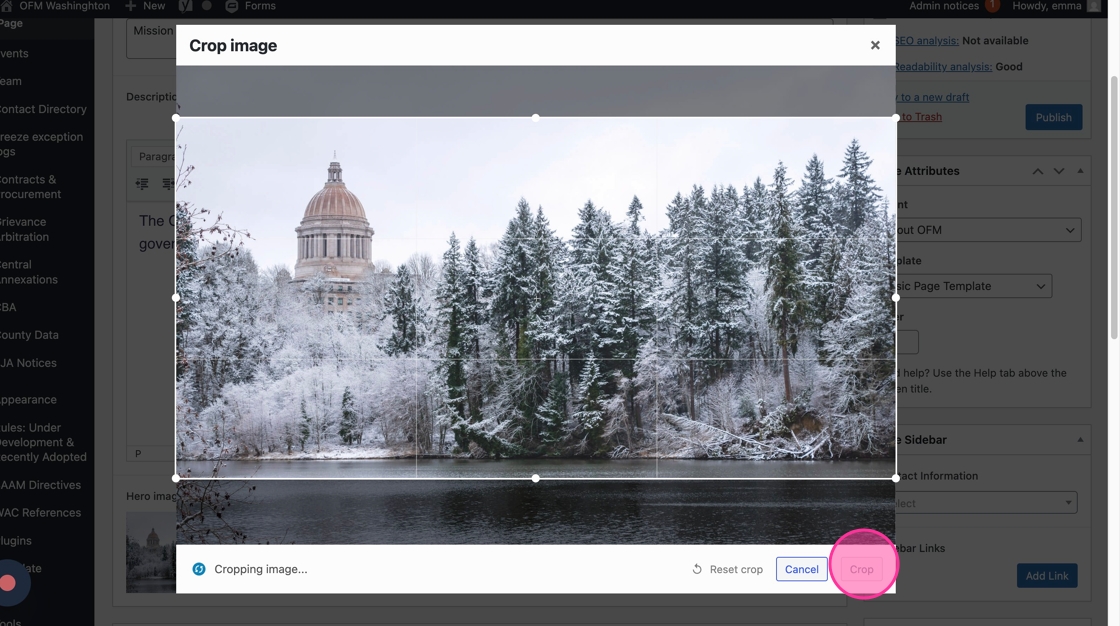Open the SAAM Directives menu item
Viewport: 1120px width, 626px height.
coord(40,485)
